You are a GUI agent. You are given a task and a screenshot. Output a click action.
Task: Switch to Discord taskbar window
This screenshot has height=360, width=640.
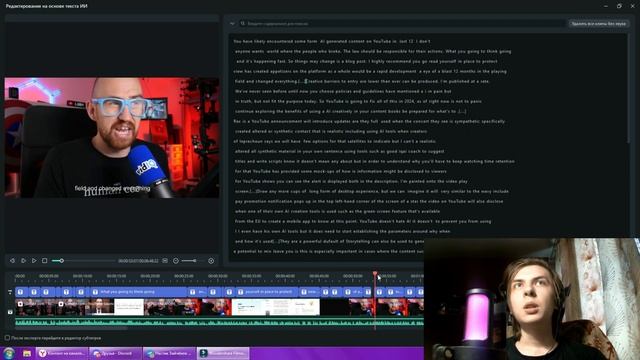click(116, 353)
